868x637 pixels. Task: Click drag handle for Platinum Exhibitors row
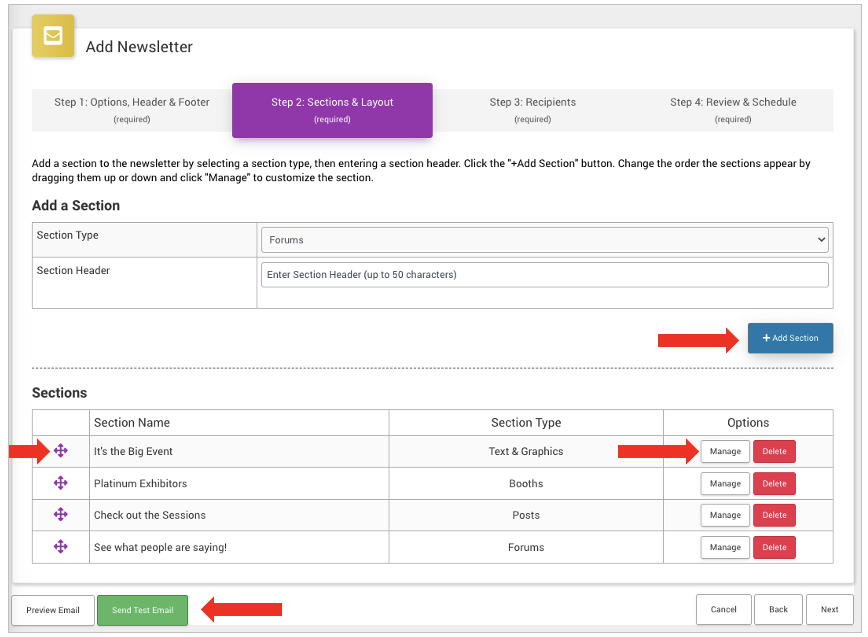pyautogui.click(x=61, y=483)
